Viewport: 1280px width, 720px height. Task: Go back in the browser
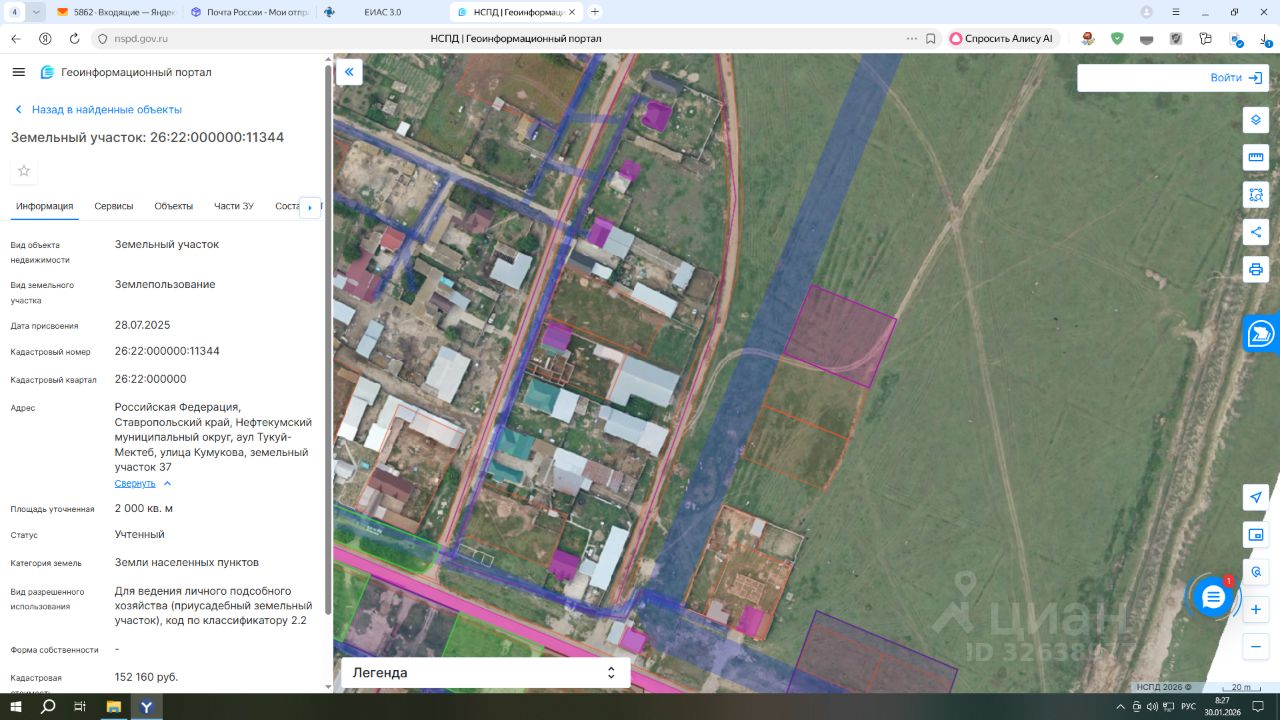16,38
